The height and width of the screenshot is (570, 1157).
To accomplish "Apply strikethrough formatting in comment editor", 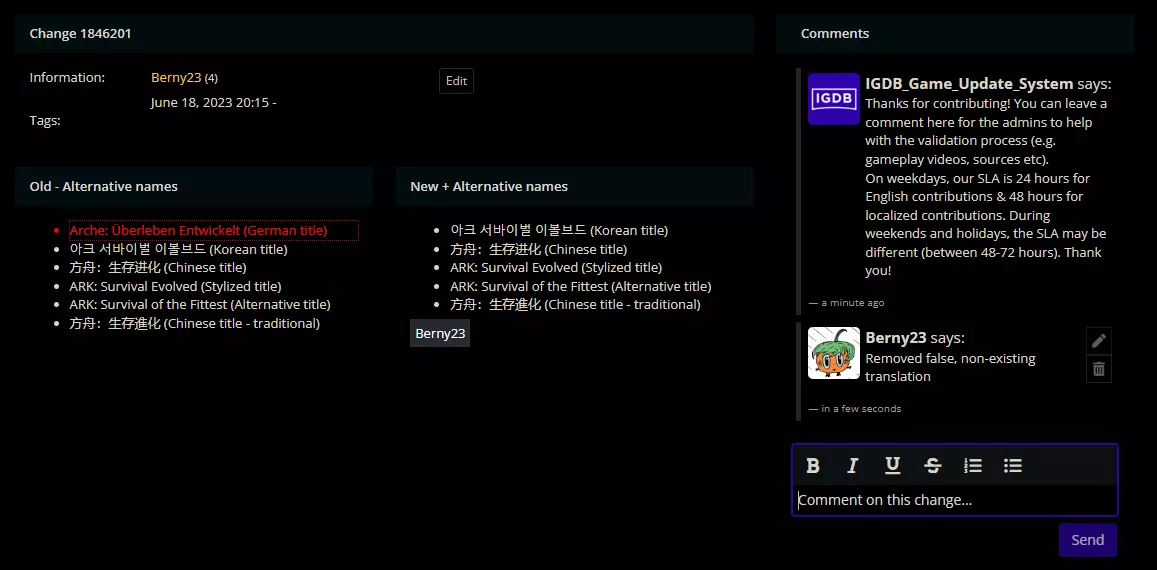I will coord(933,465).
